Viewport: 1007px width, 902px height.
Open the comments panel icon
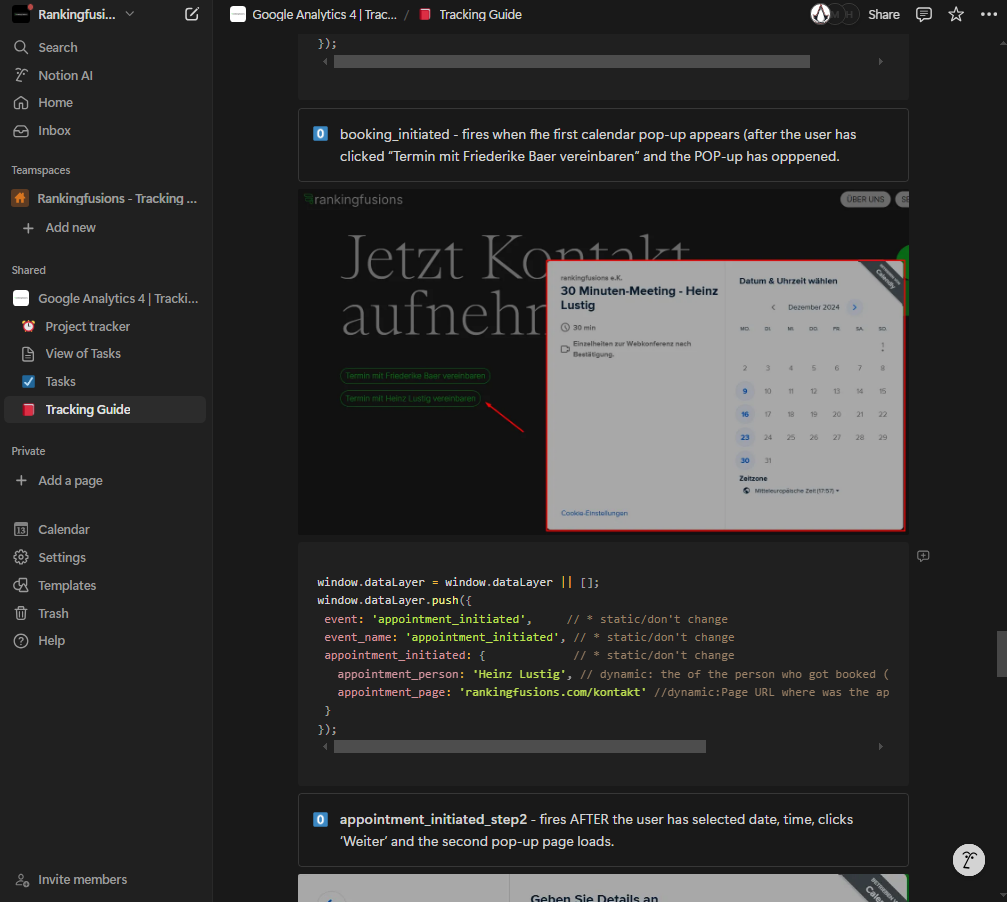pyautogui.click(x=924, y=14)
